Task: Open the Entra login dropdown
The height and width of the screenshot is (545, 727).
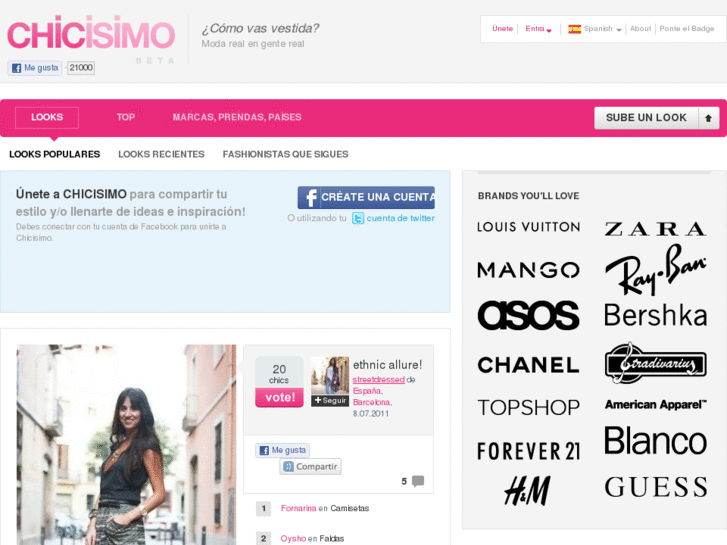Action: pyautogui.click(x=538, y=29)
